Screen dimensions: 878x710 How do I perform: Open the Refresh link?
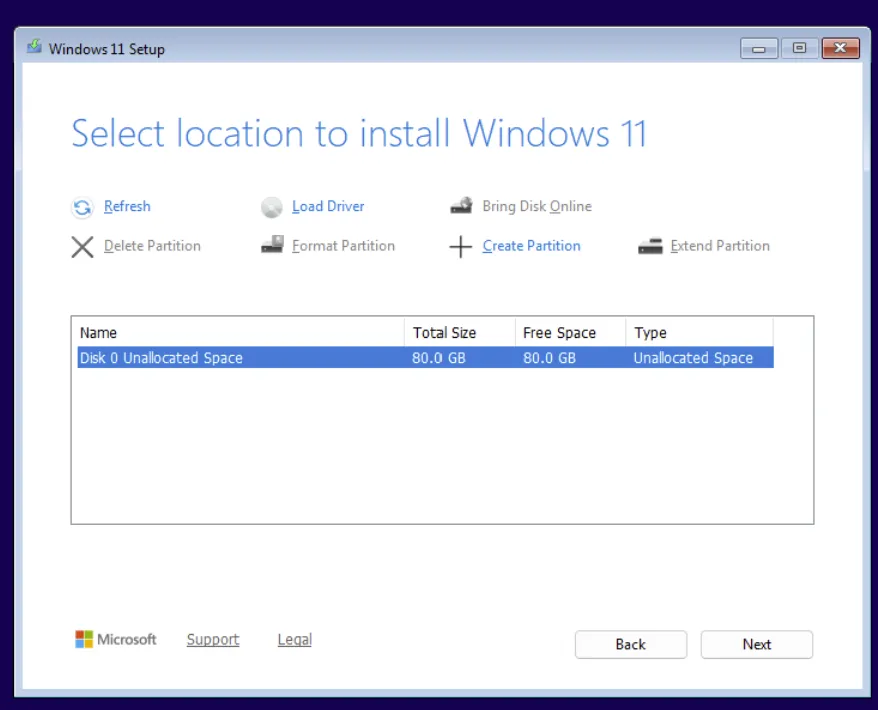coord(127,206)
